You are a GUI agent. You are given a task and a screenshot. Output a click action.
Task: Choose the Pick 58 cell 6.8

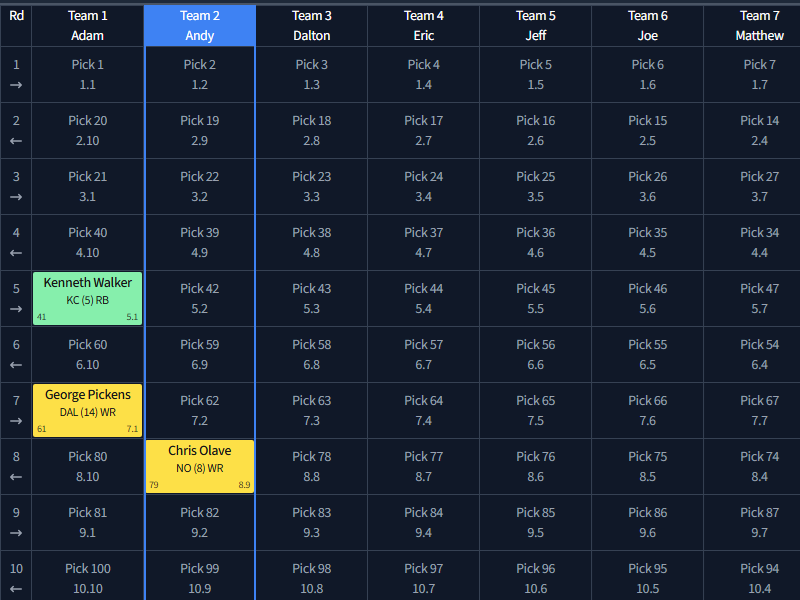click(x=312, y=355)
